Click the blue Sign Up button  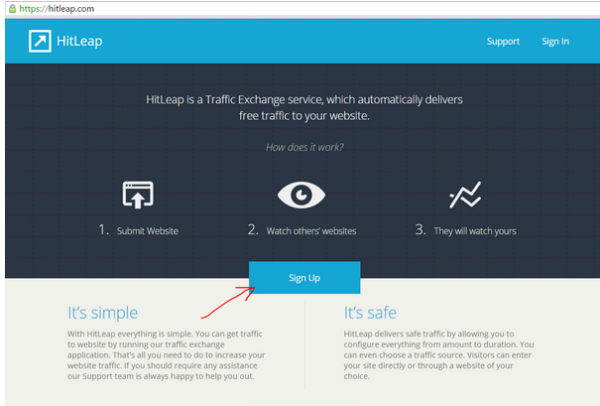click(304, 278)
